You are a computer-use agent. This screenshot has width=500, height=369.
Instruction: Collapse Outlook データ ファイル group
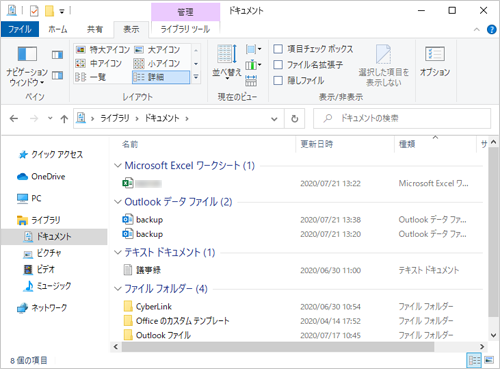[x=117, y=202]
